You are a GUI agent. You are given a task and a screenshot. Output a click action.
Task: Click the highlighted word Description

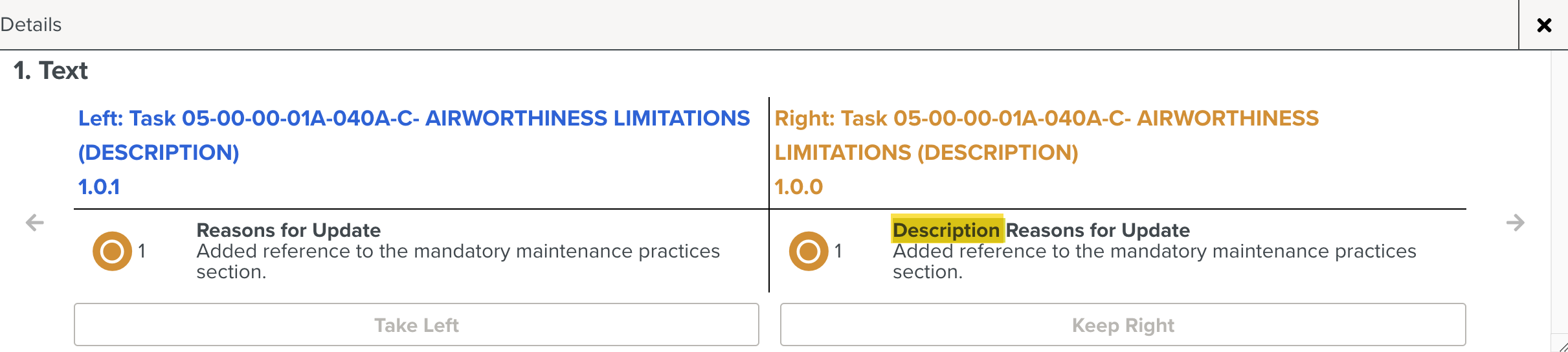[946, 230]
